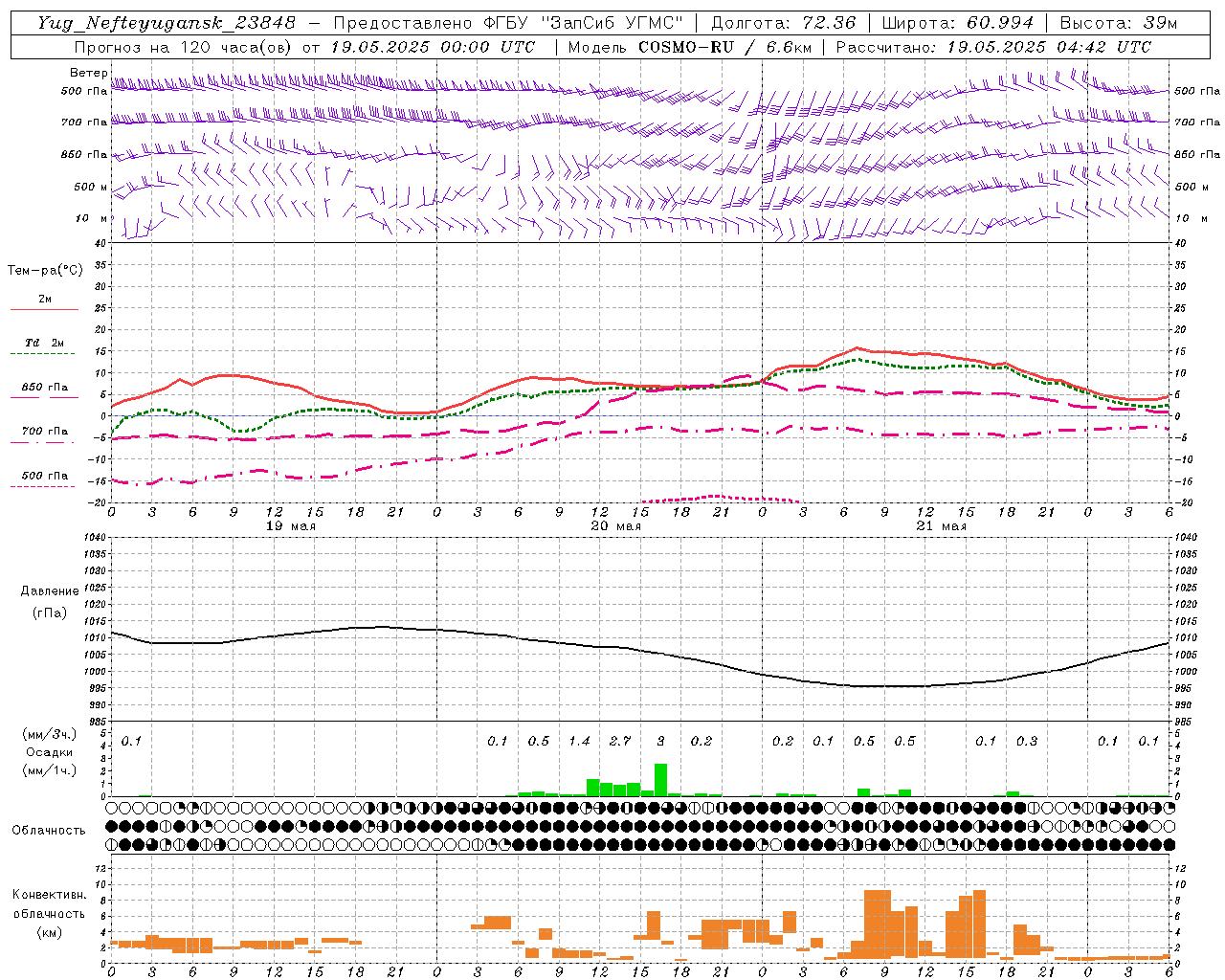
Task: Click the 'Конвективн.' label
Action: point(50,895)
